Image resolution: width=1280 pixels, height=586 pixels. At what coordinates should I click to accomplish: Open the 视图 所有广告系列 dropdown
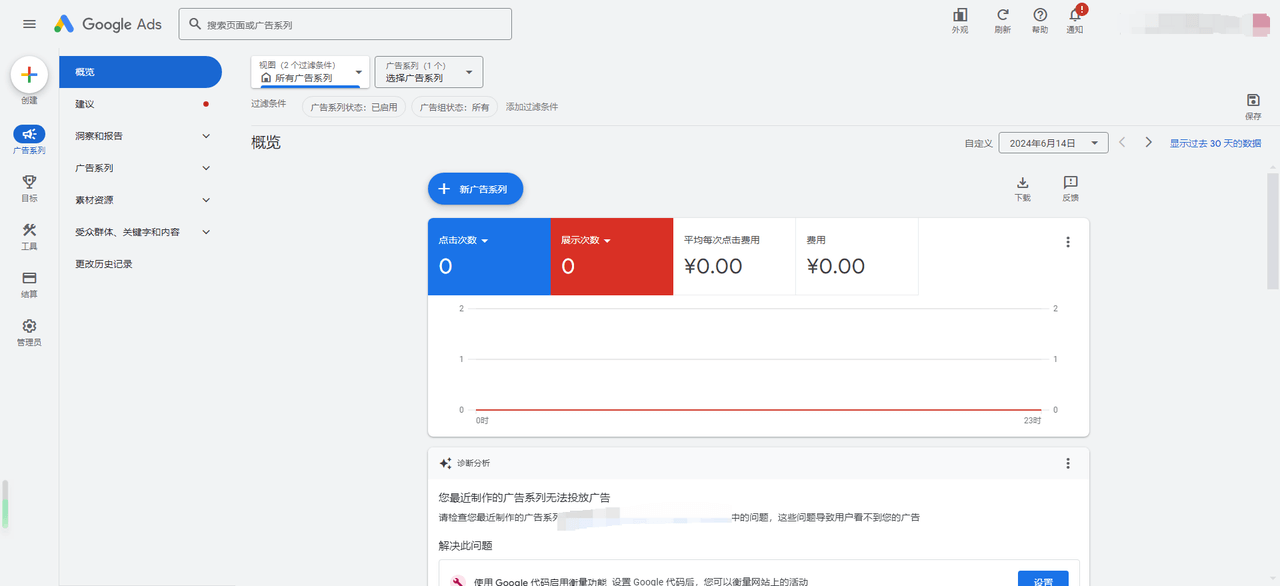click(x=310, y=71)
